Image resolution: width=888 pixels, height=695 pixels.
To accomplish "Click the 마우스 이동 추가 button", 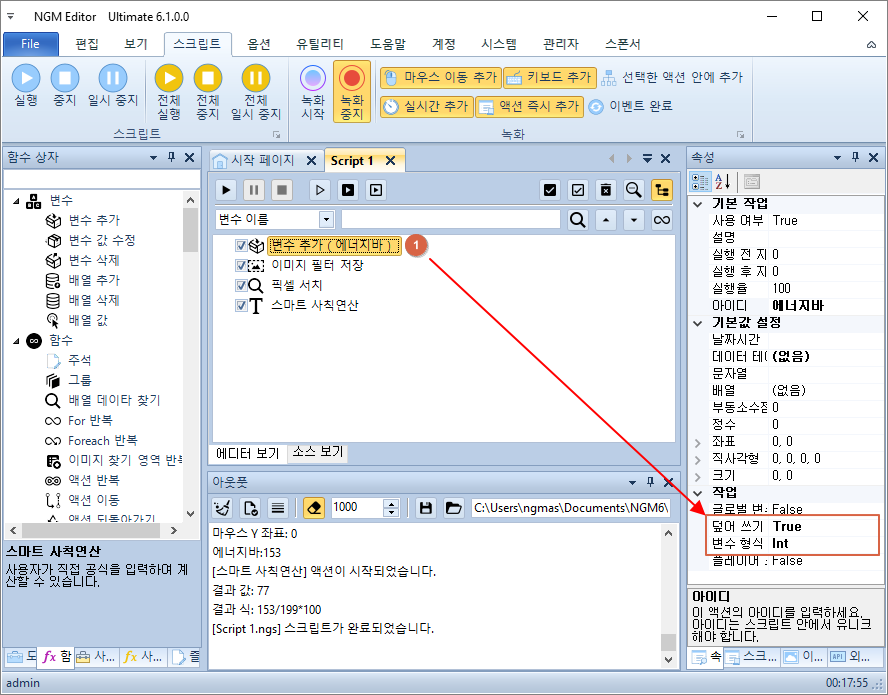I will click(x=441, y=78).
